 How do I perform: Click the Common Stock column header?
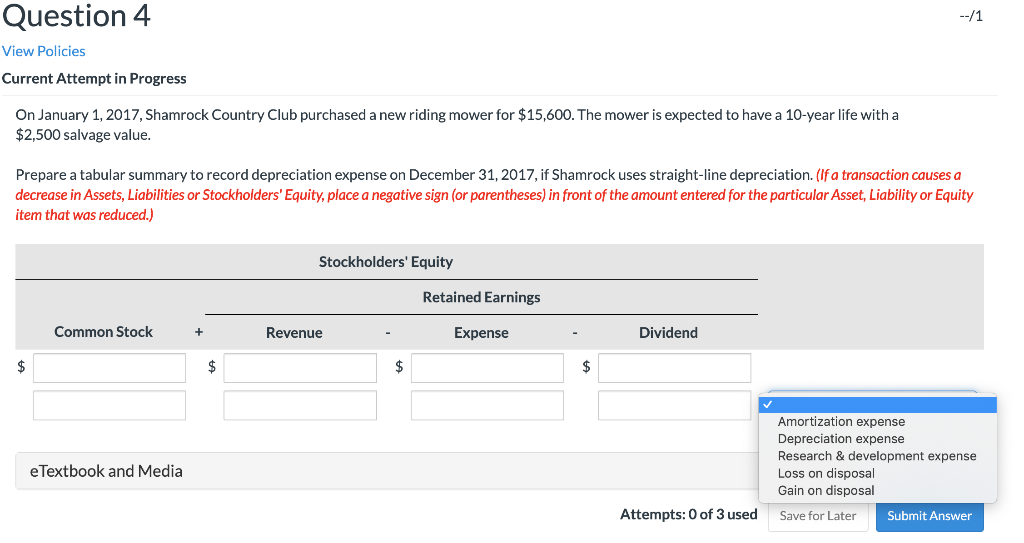103,332
